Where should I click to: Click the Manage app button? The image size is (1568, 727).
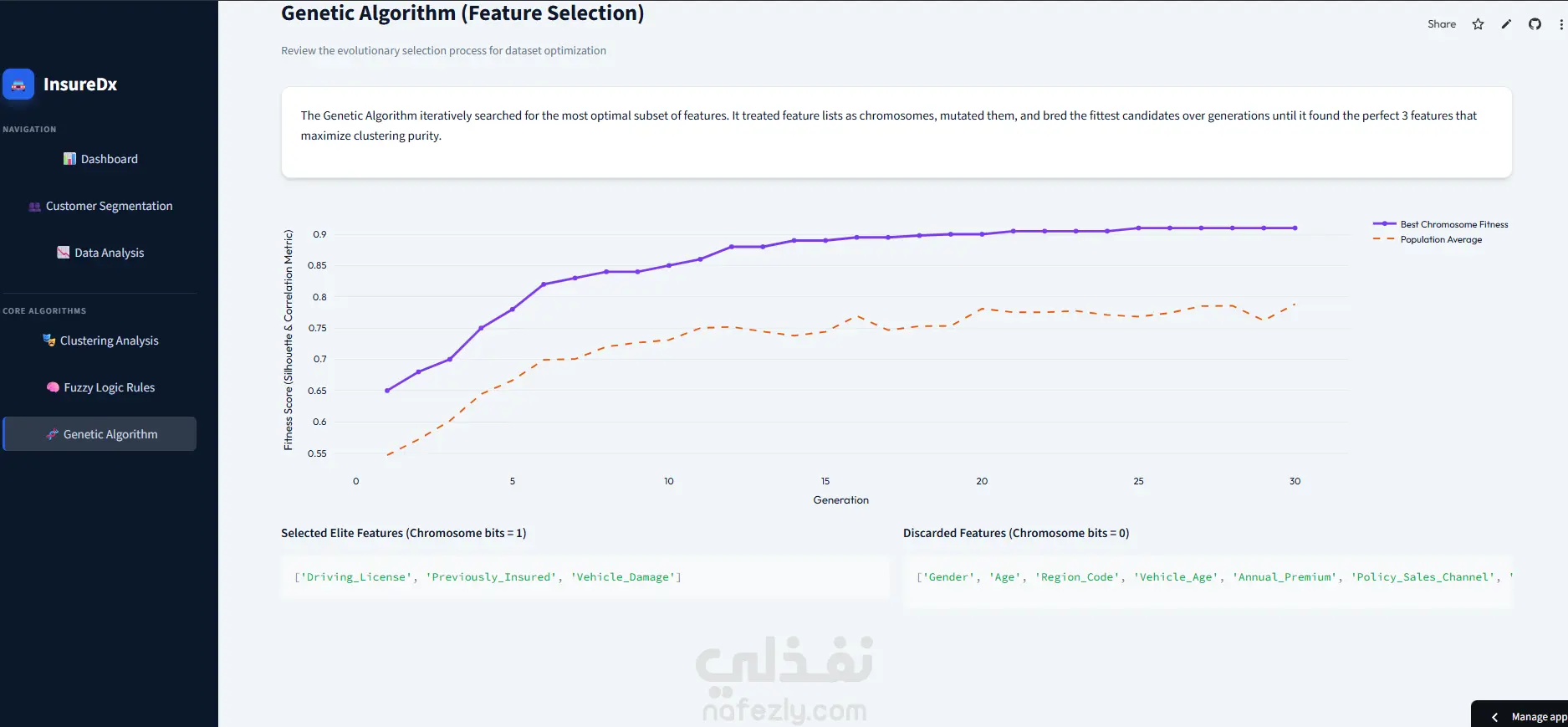point(1519,714)
